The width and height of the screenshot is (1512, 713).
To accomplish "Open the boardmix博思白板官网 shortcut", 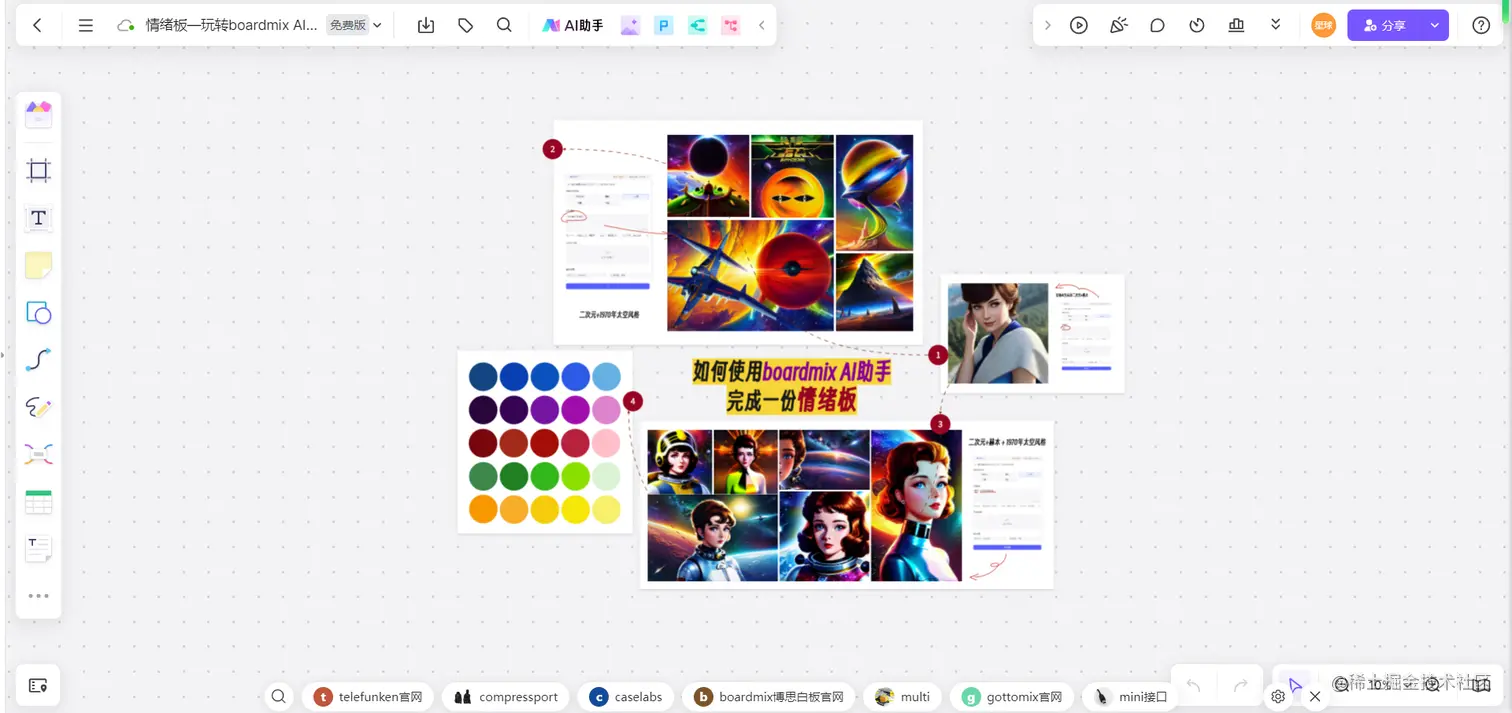I will coord(769,697).
